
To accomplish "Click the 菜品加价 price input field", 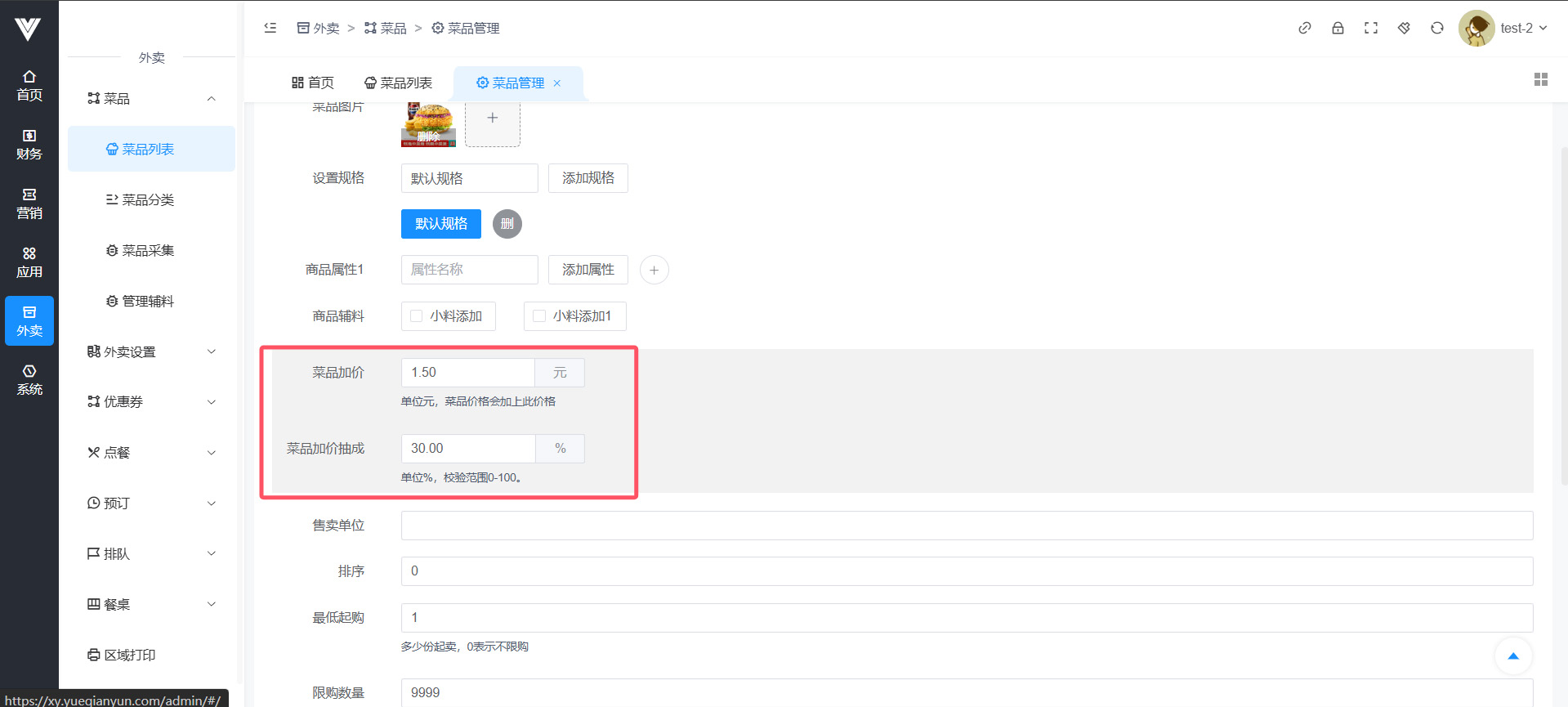I will click(x=467, y=373).
